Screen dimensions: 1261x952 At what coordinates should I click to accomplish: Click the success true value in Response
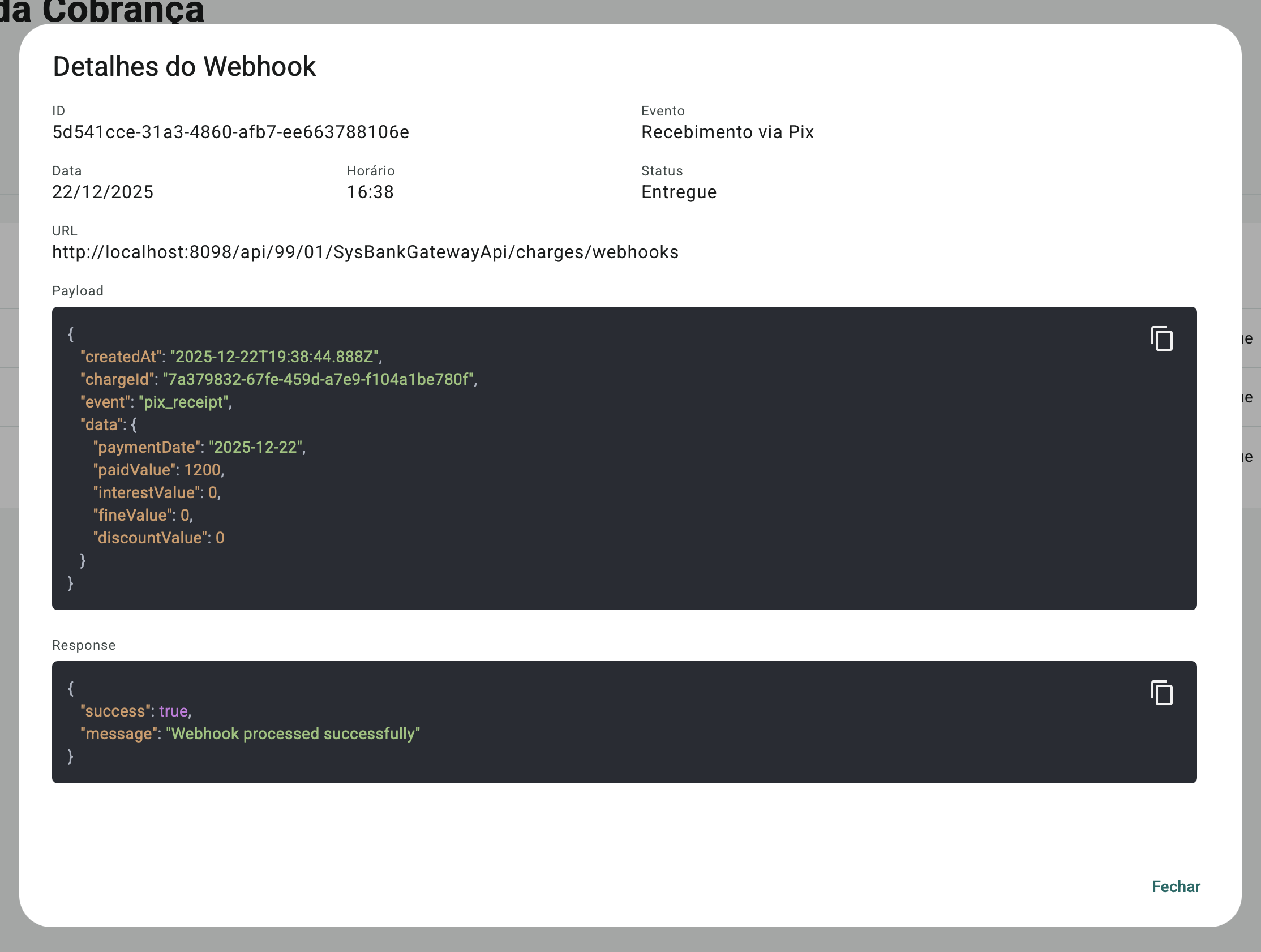(173, 711)
